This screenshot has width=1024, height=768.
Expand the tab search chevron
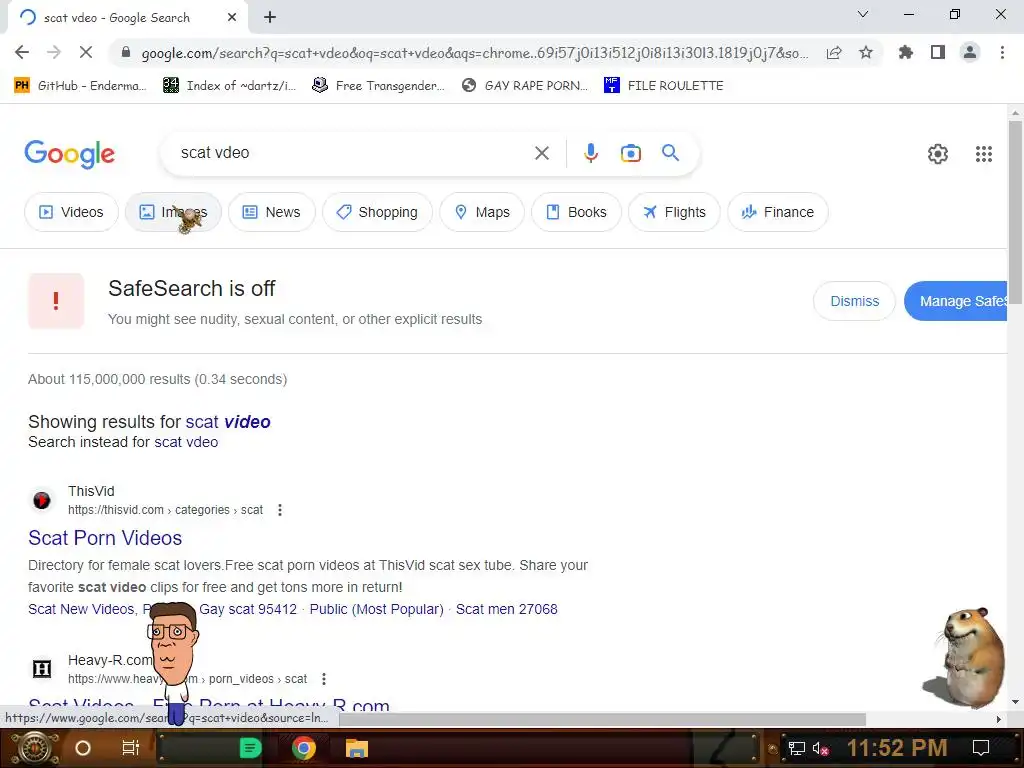(863, 14)
